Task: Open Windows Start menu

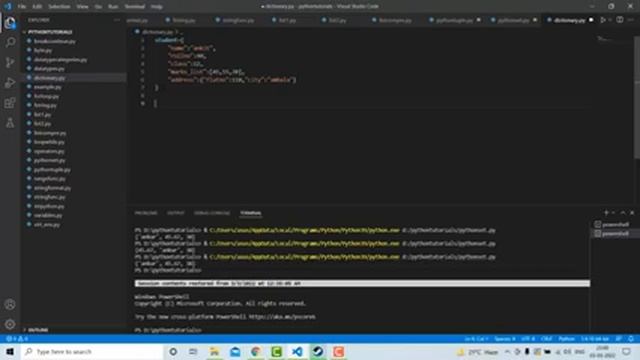Action: click(x=10, y=351)
